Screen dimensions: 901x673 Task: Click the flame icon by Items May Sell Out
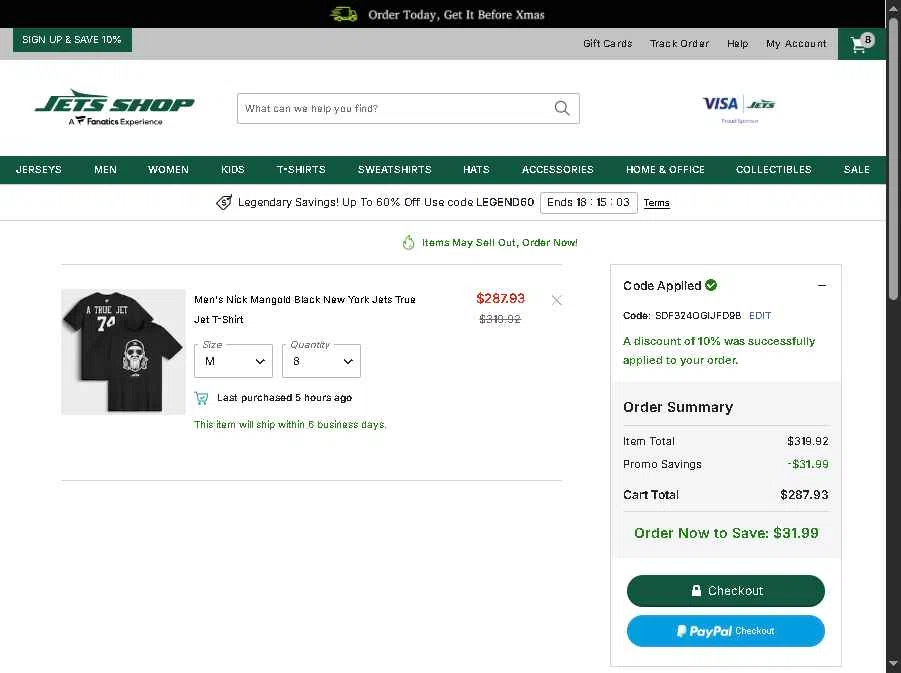(x=408, y=243)
